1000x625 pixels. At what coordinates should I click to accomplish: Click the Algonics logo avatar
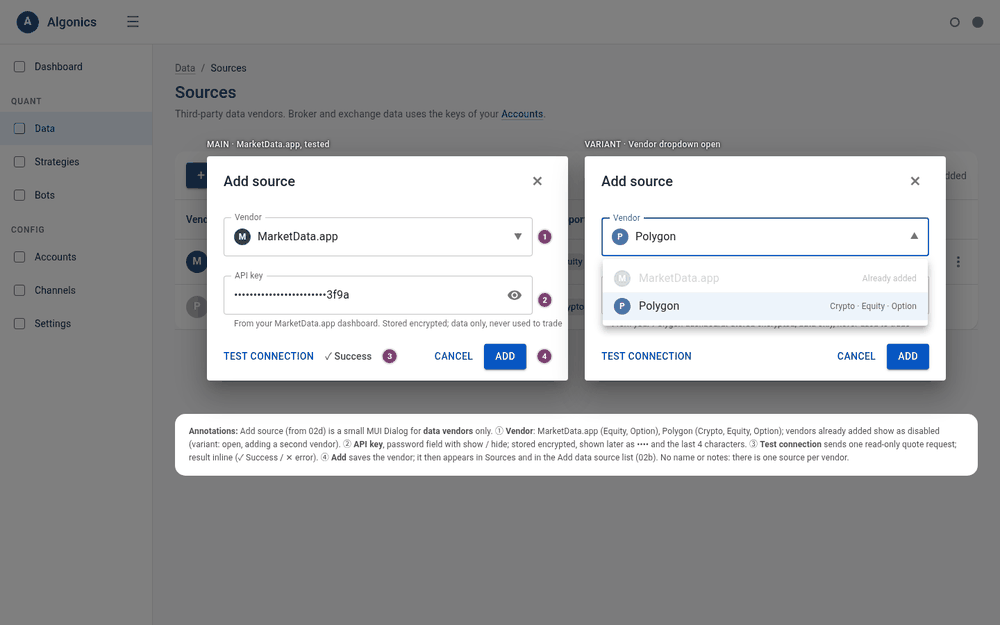[27, 22]
